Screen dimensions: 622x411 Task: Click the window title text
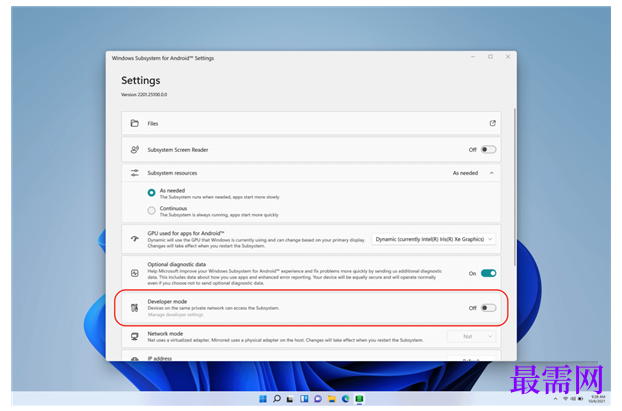(163, 58)
